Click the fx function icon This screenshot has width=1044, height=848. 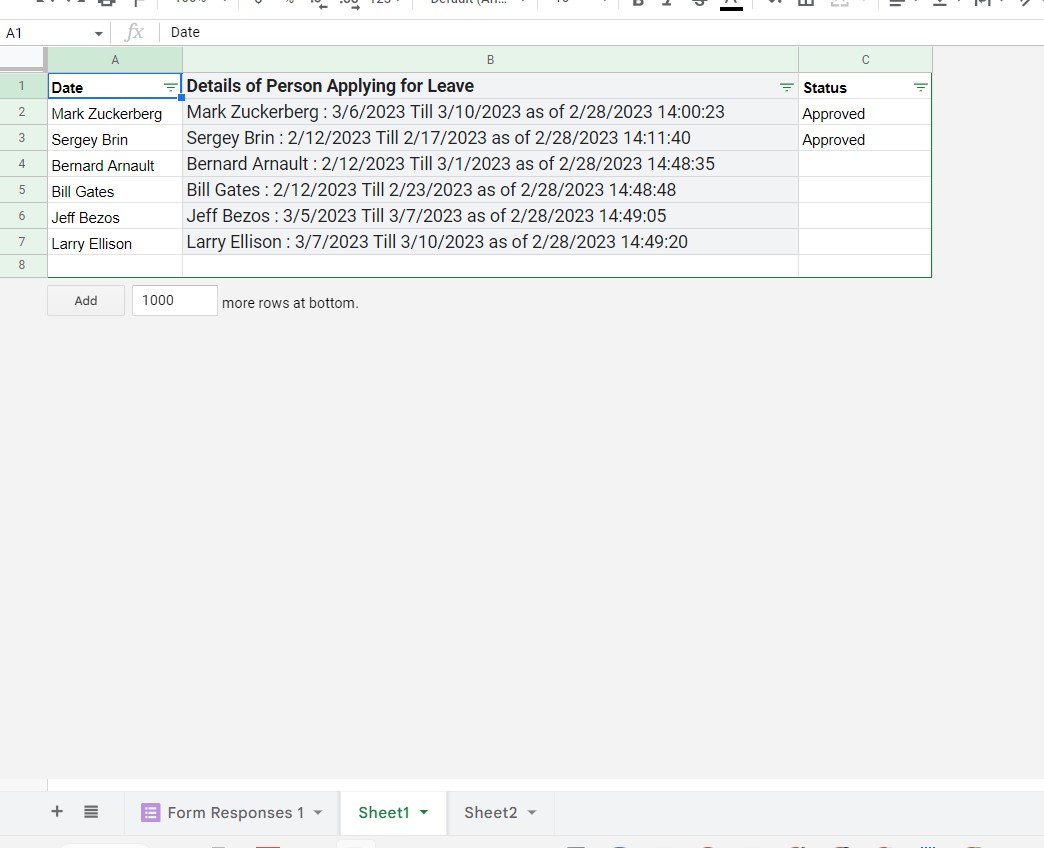pyautogui.click(x=134, y=32)
